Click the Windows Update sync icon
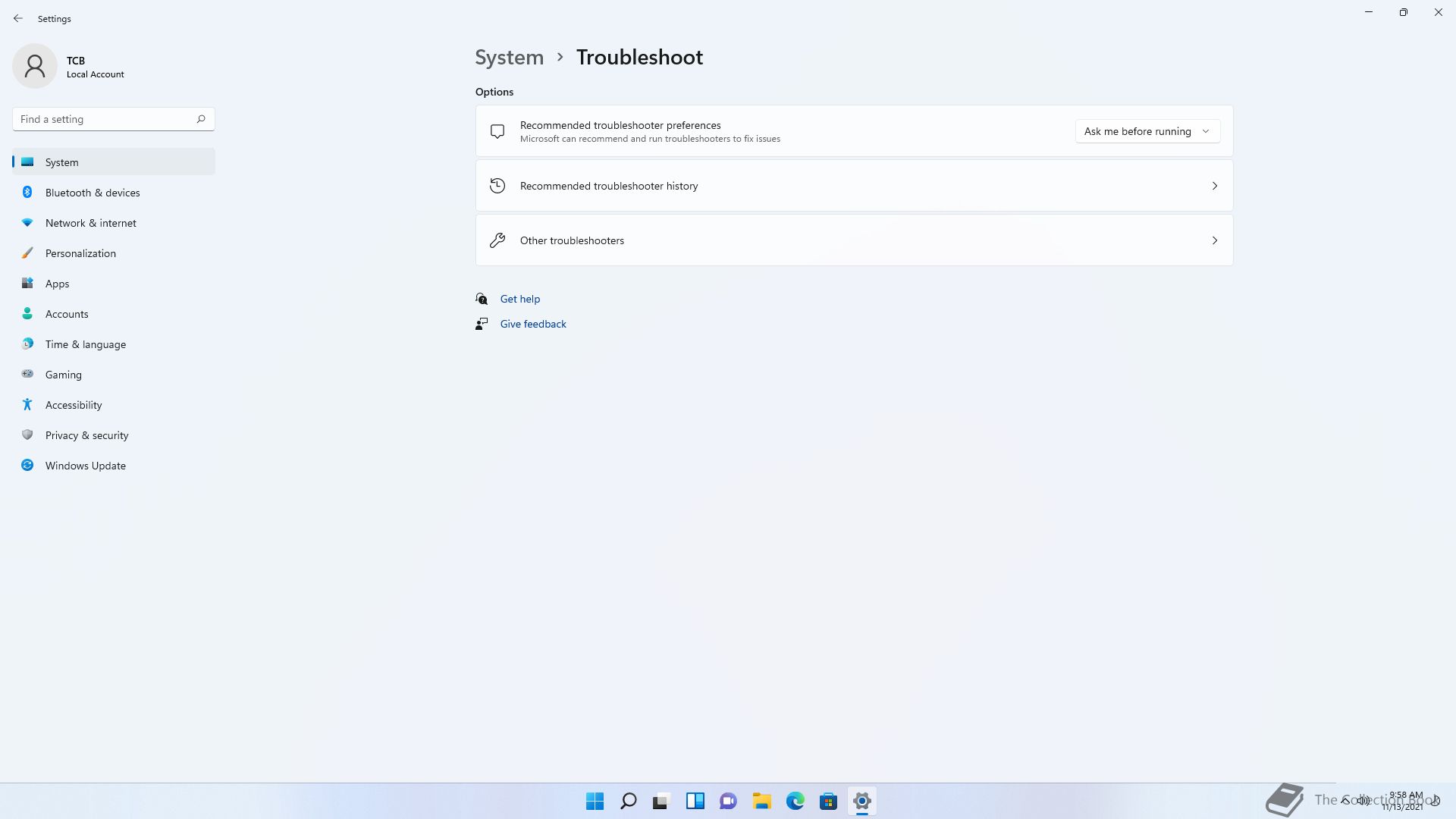 (27, 466)
